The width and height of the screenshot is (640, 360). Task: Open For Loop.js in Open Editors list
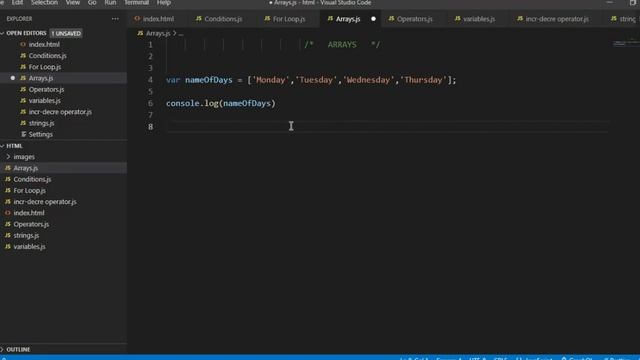[45, 67]
